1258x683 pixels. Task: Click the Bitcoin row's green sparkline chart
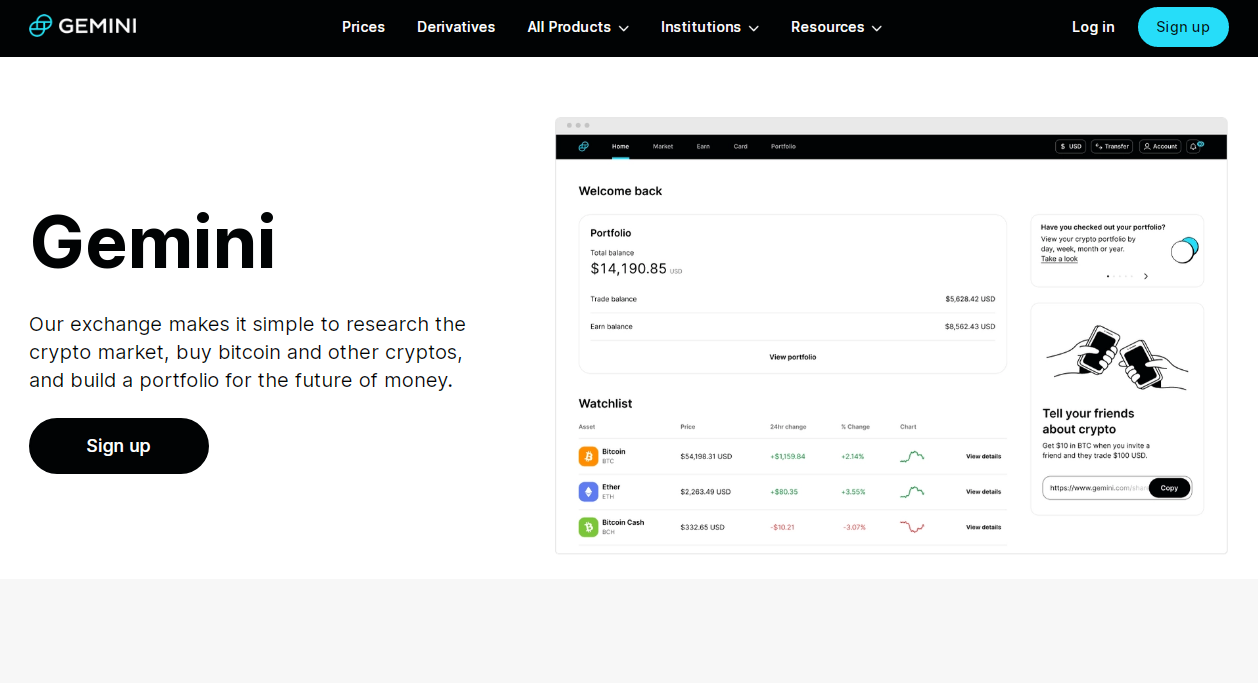click(912, 456)
